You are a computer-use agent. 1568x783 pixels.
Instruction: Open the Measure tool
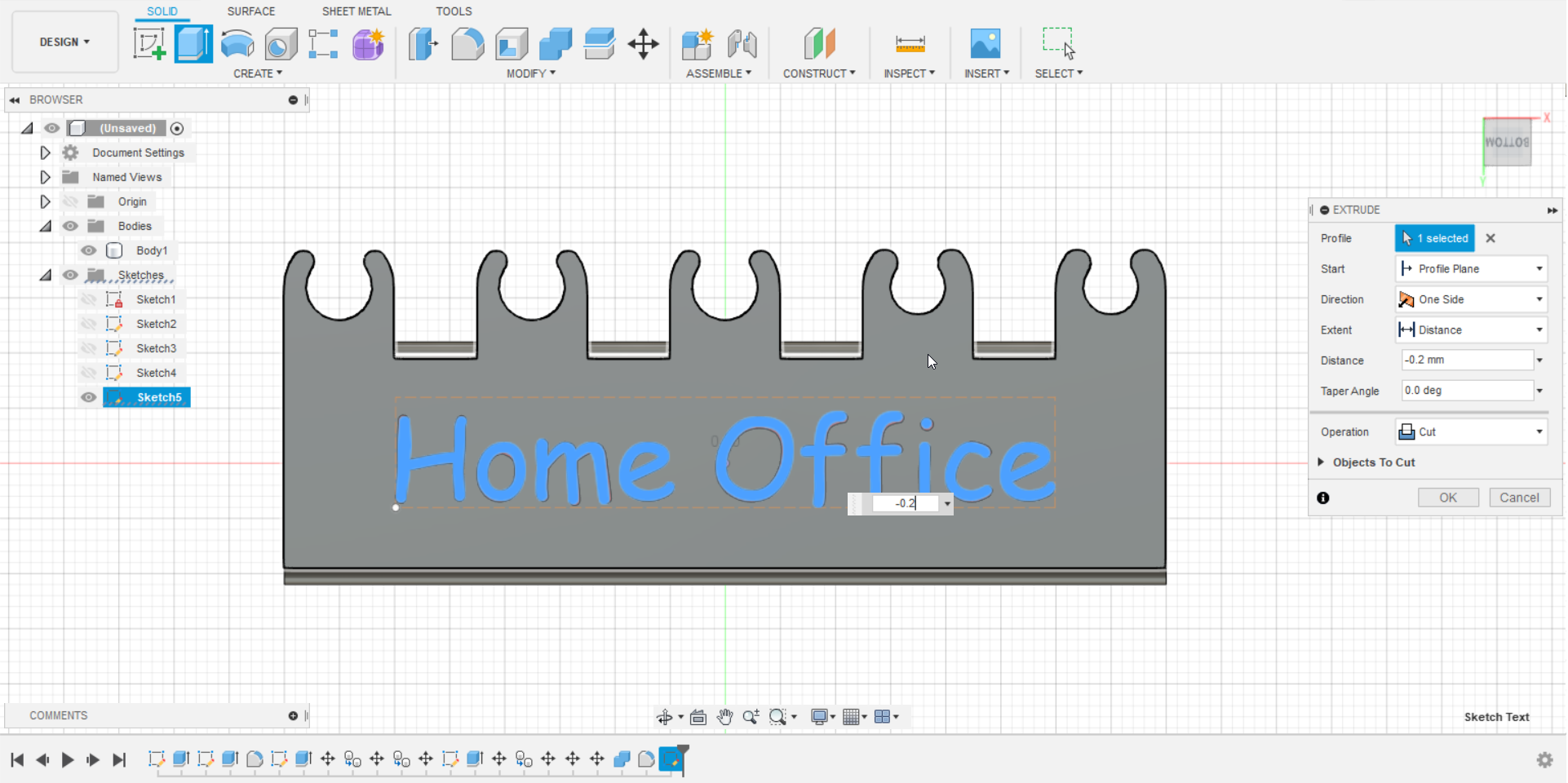tap(910, 44)
